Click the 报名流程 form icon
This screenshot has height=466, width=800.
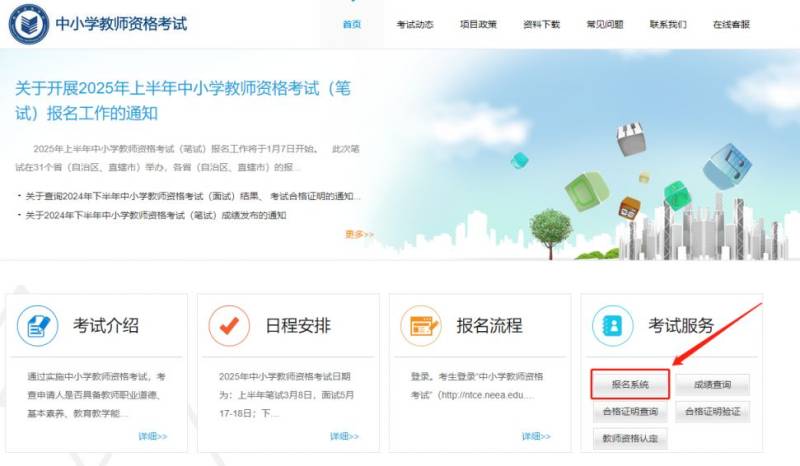pos(421,326)
